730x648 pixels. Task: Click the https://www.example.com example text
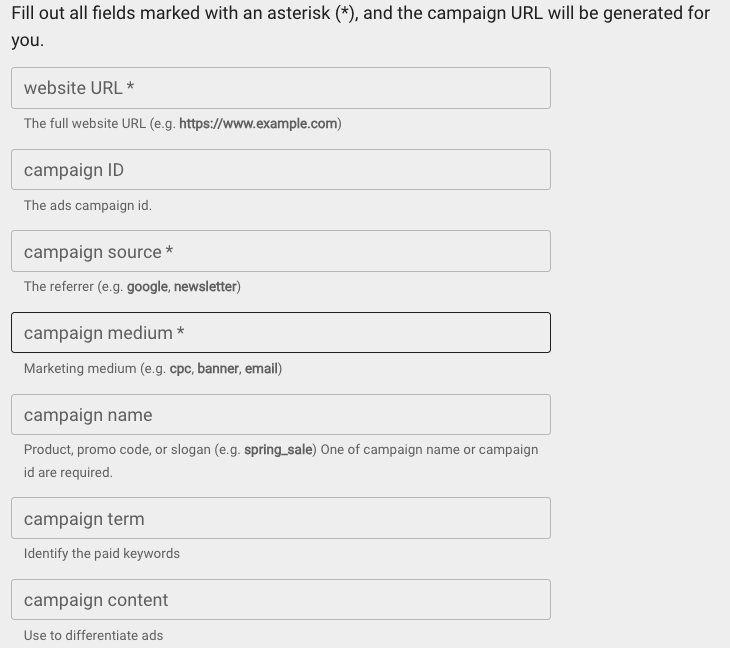tap(258, 124)
